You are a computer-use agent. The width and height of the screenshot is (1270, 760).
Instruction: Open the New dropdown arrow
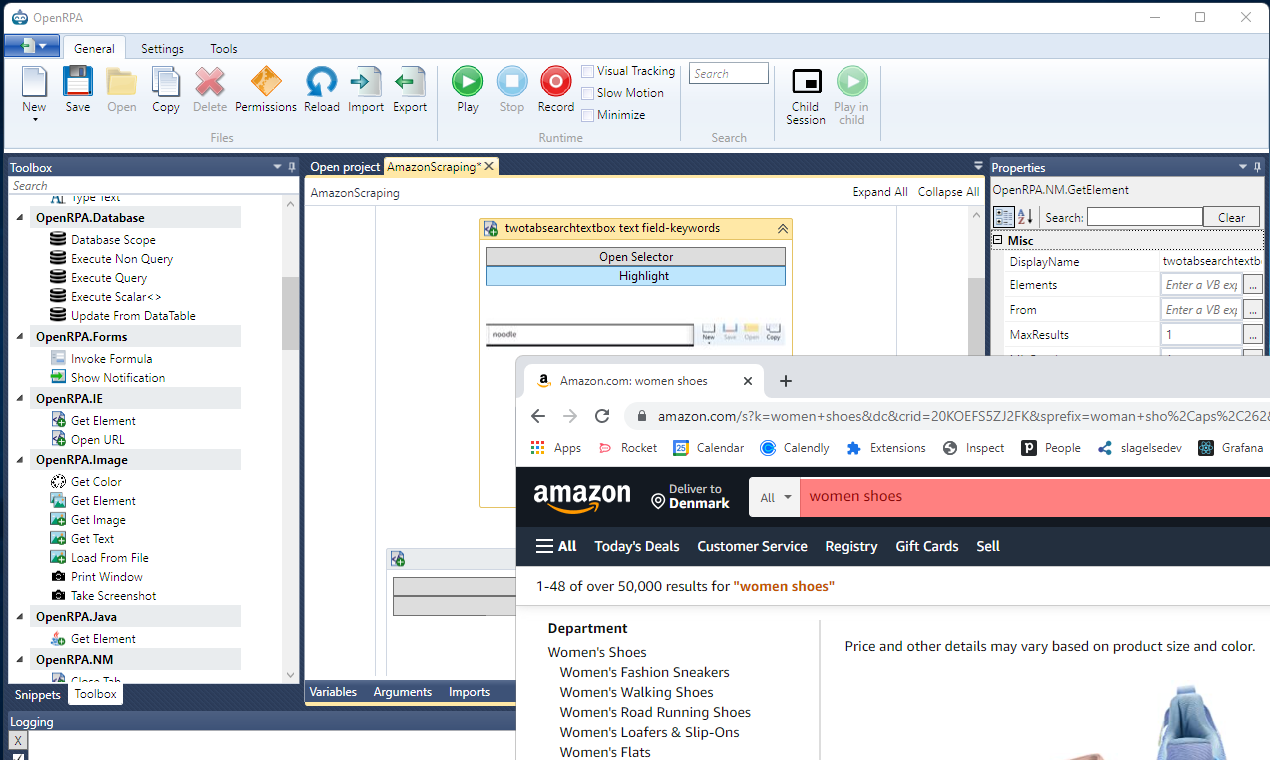tap(34, 119)
